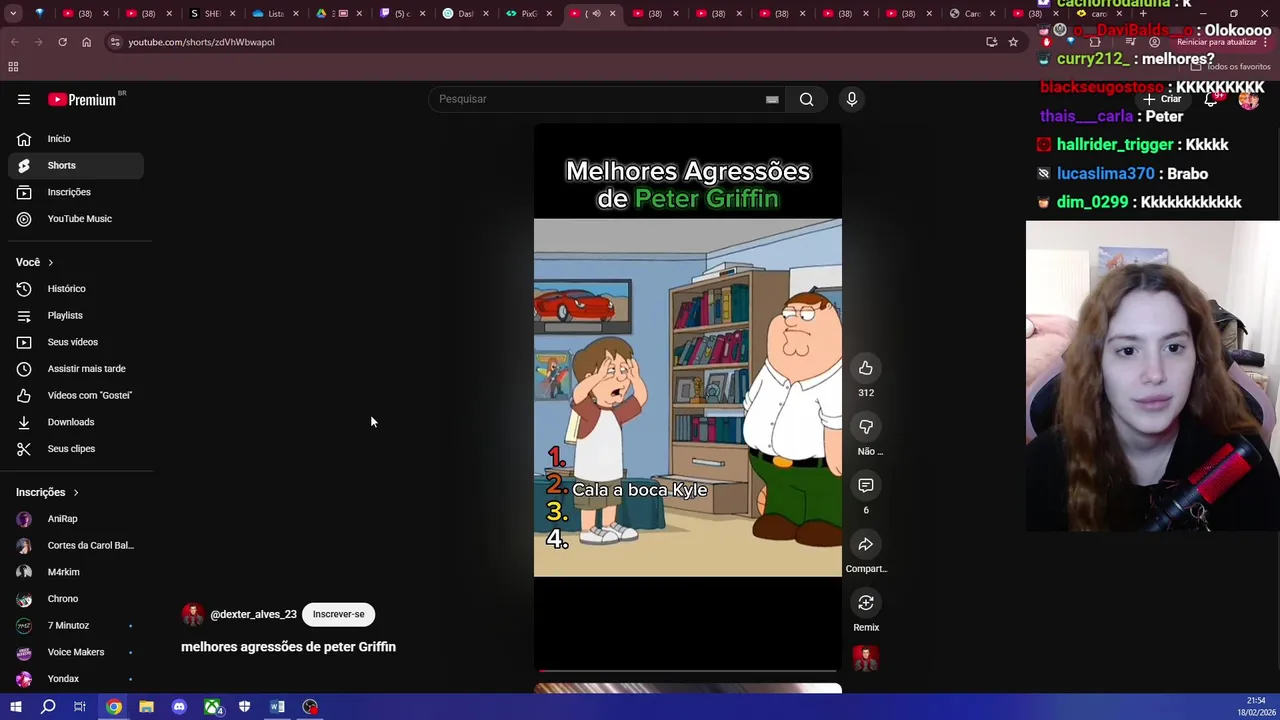Open OBS Studio from taskbar
Viewport: 1280px width, 720px height.
pos(310,707)
